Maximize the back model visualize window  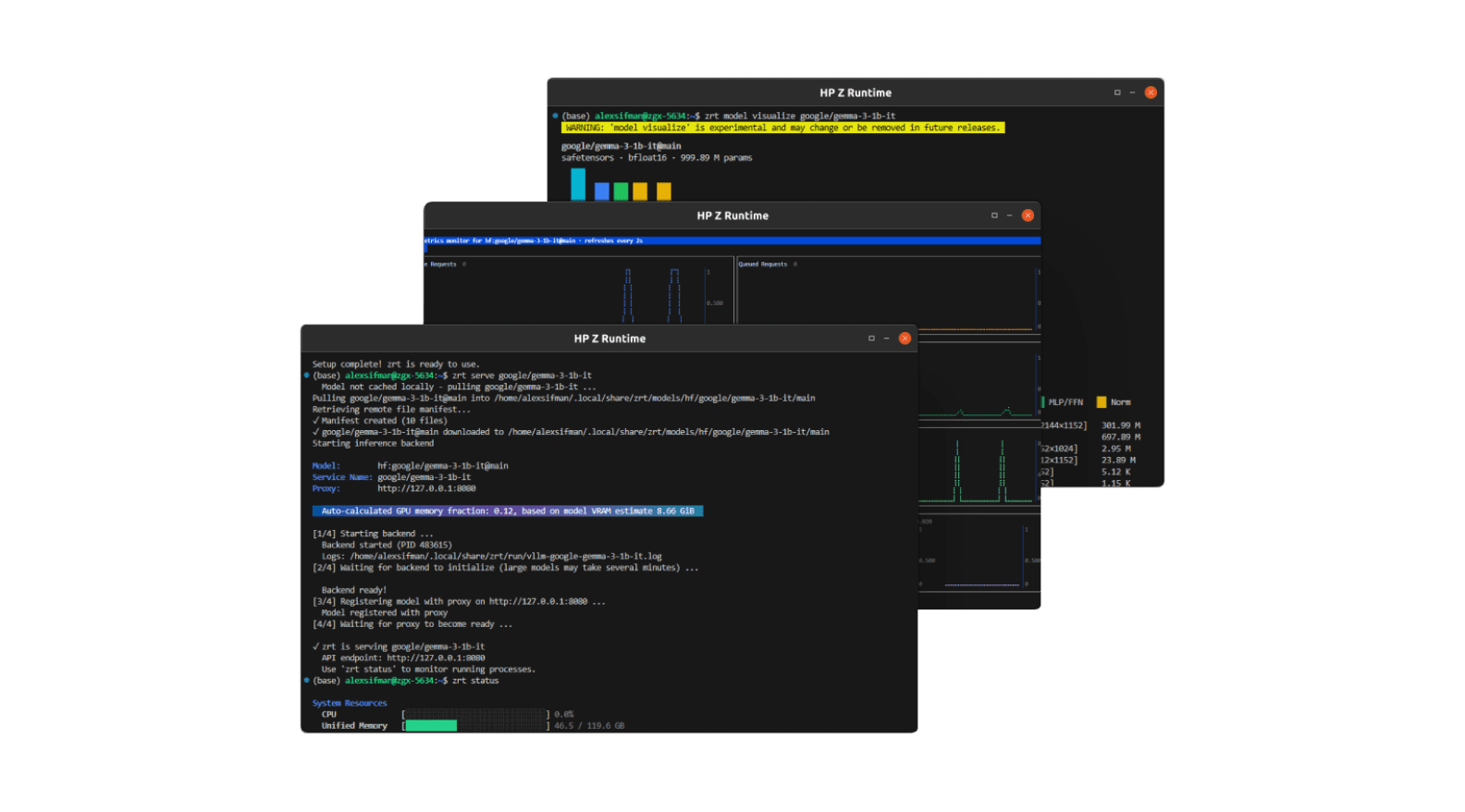(x=1117, y=92)
